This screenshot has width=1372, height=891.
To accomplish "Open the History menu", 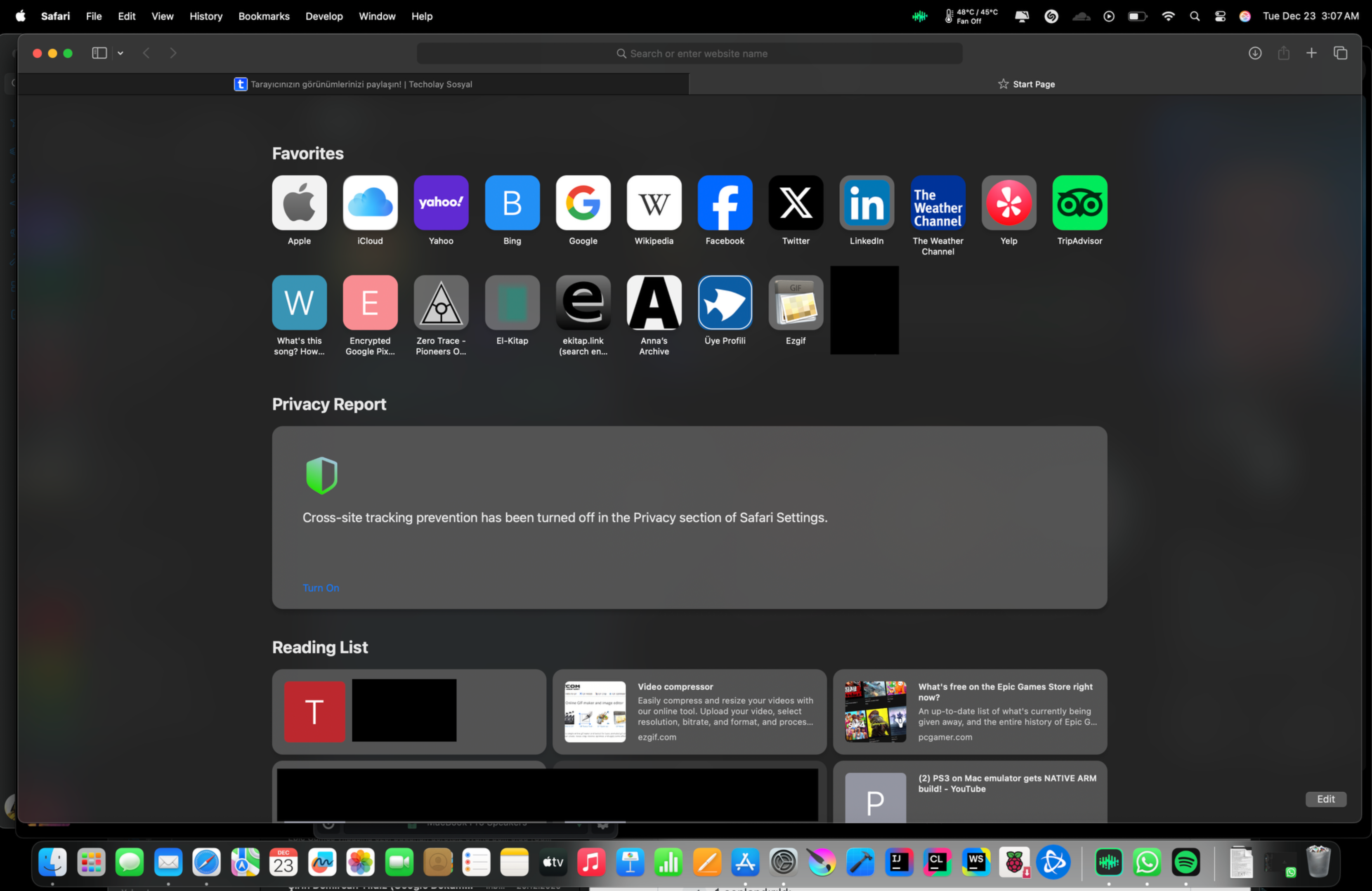I will pos(206,16).
